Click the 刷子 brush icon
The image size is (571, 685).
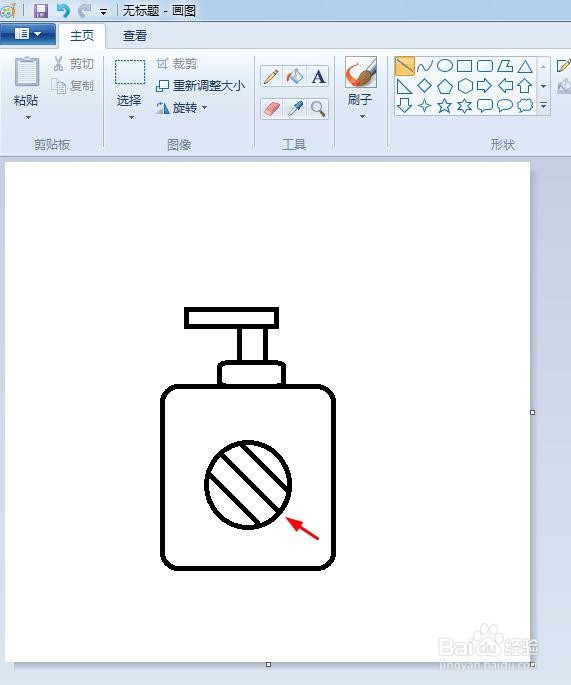pos(361,72)
